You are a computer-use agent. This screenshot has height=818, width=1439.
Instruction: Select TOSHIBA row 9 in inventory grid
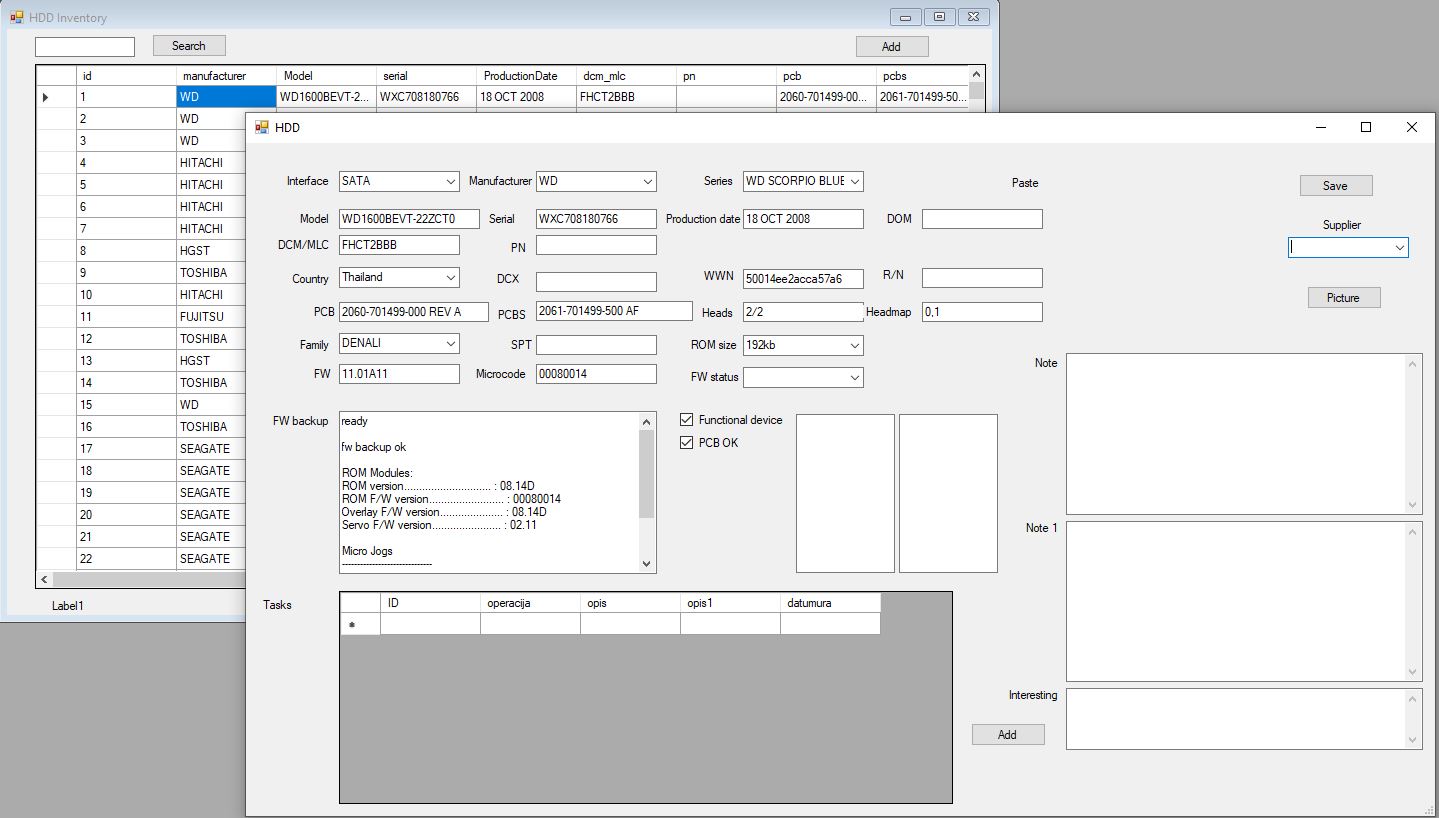coord(211,273)
